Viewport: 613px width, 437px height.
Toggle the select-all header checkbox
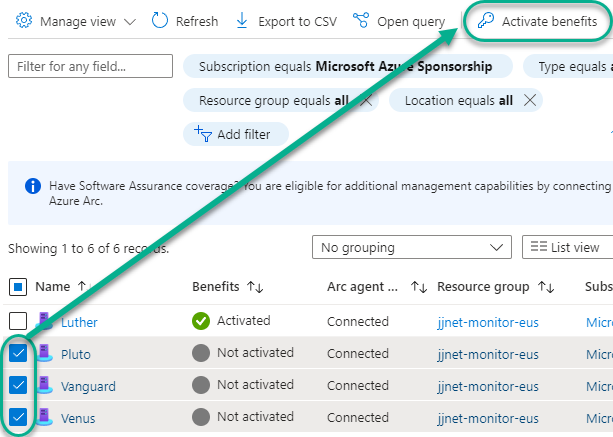(18, 287)
